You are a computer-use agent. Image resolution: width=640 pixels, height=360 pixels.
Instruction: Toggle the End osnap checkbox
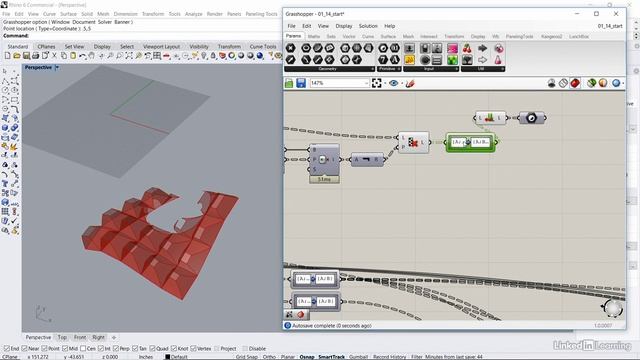(7, 349)
